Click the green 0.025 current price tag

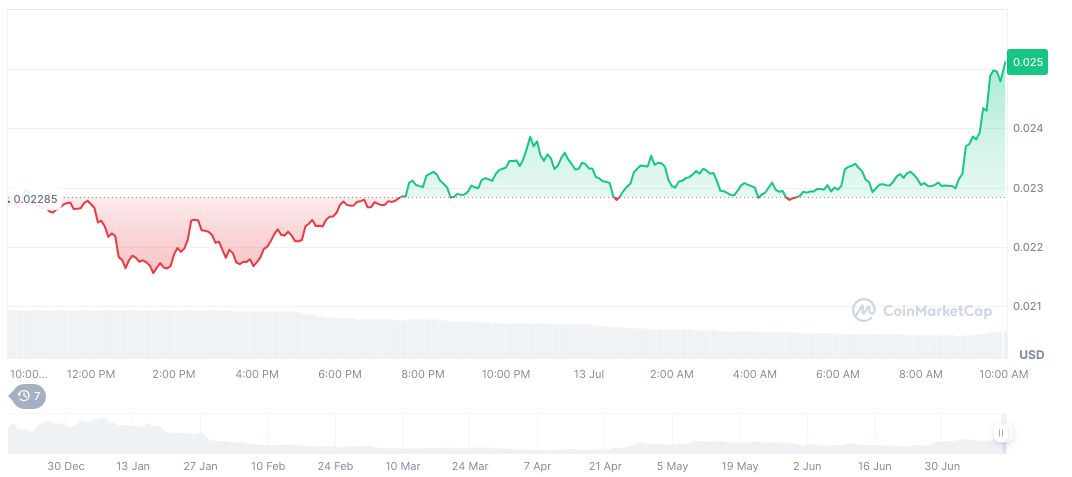1028,63
